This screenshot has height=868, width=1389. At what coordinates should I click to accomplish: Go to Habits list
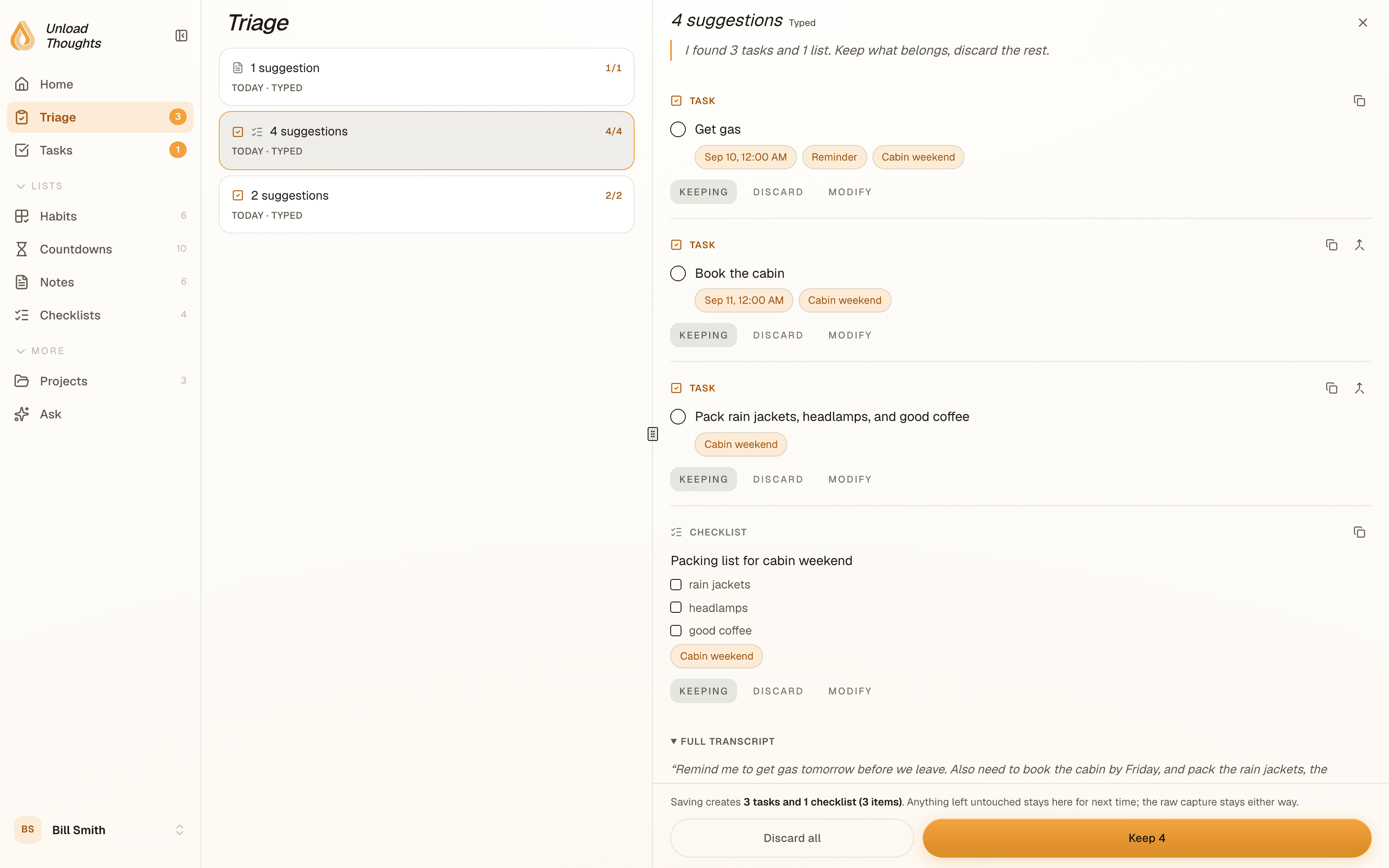100,217
